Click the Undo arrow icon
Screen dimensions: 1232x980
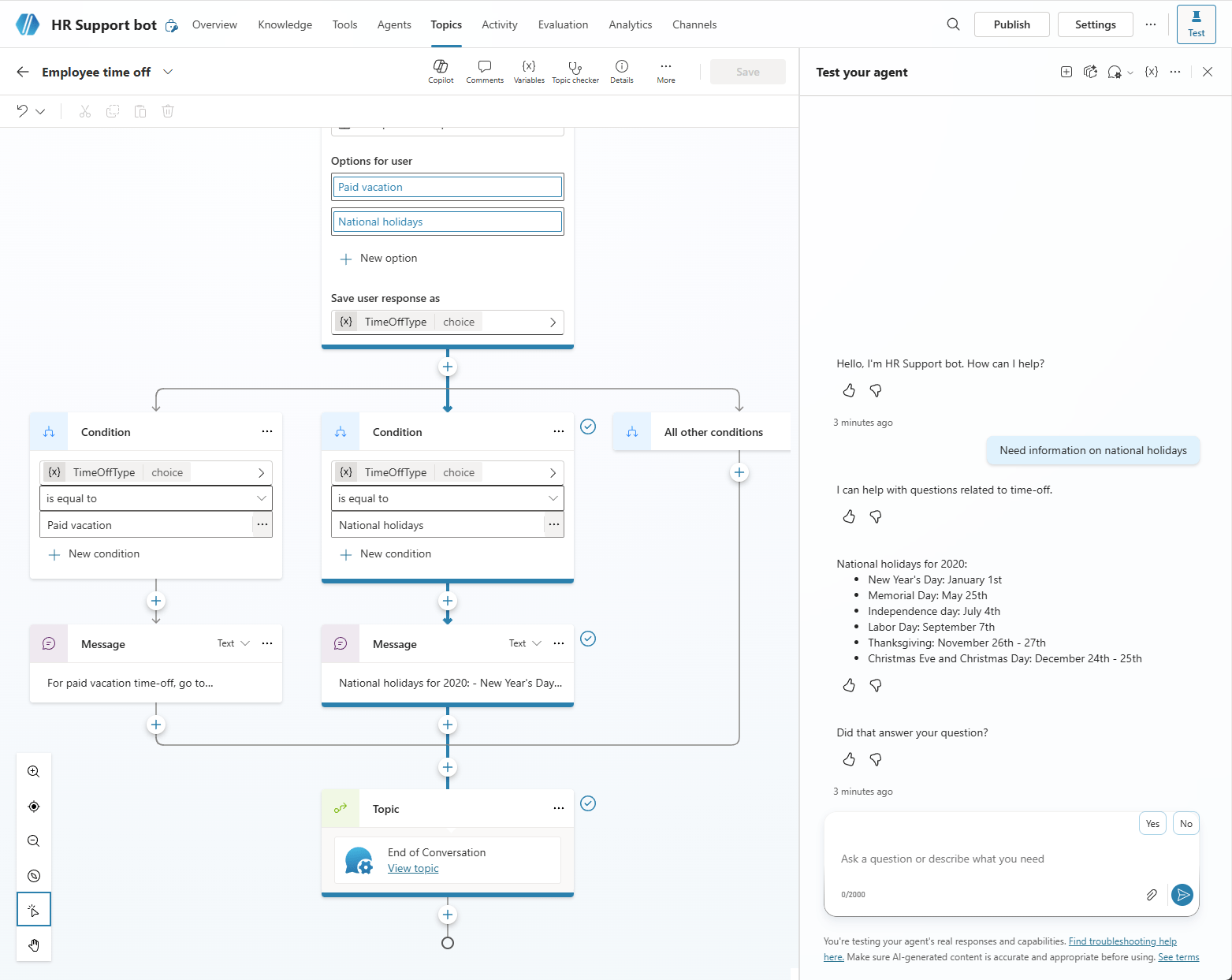point(22,111)
